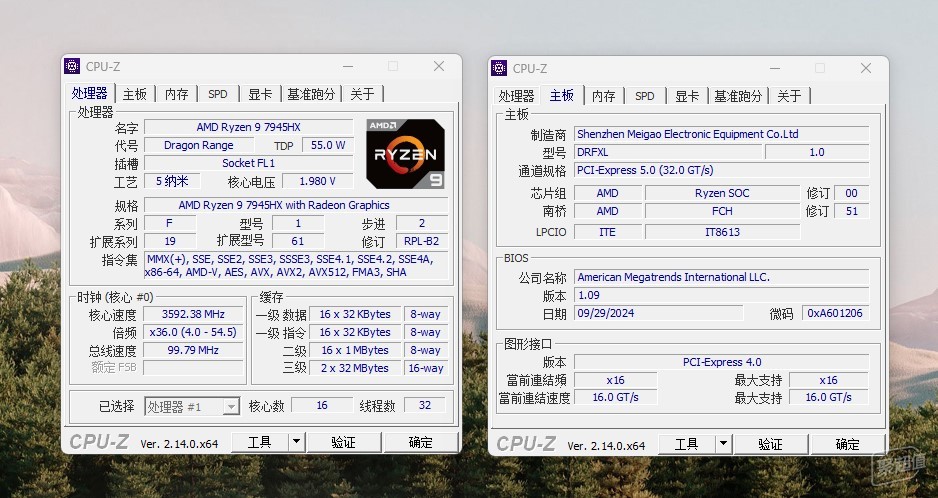The height and width of the screenshot is (498, 938).
Task: Click the BIOS date 09/29/2024 value
Action: (x=659, y=313)
